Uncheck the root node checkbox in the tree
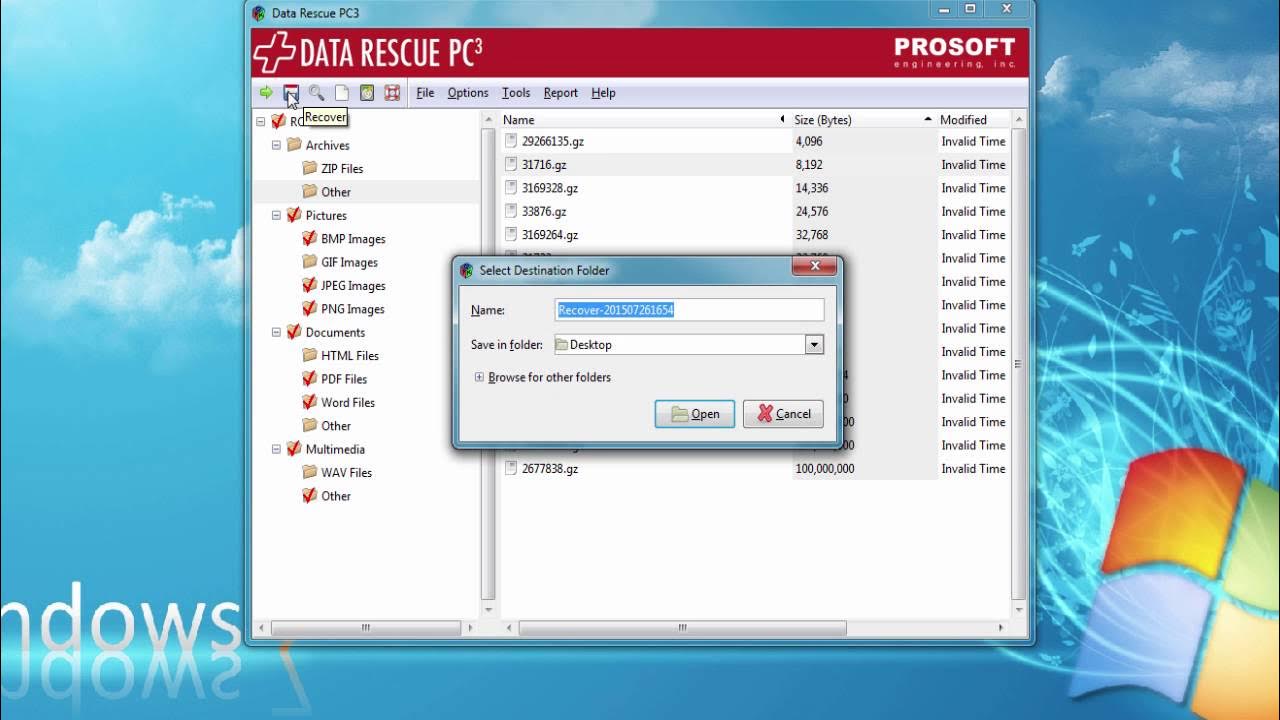Image resolution: width=1280 pixels, height=720 pixels. [x=278, y=121]
